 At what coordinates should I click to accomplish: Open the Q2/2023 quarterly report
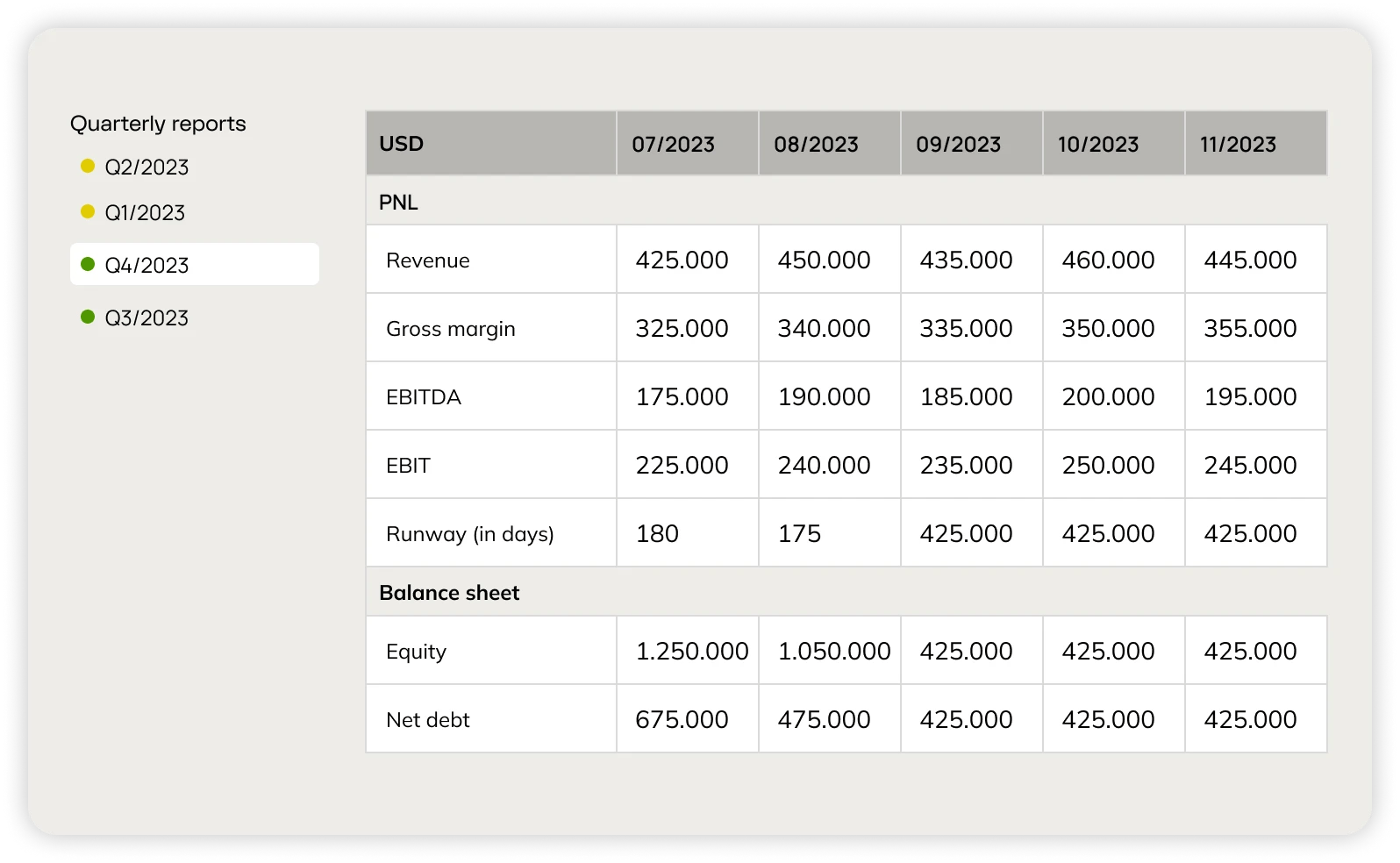(146, 168)
